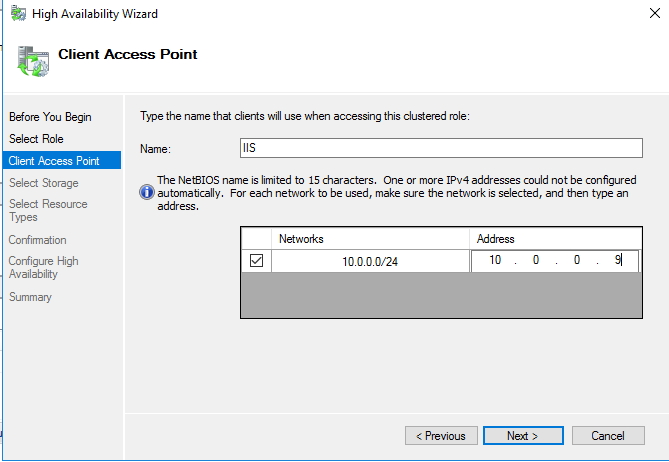Click the blue information icon beside NetBIOS message
This screenshot has width=669, height=462.
tap(147, 192)
